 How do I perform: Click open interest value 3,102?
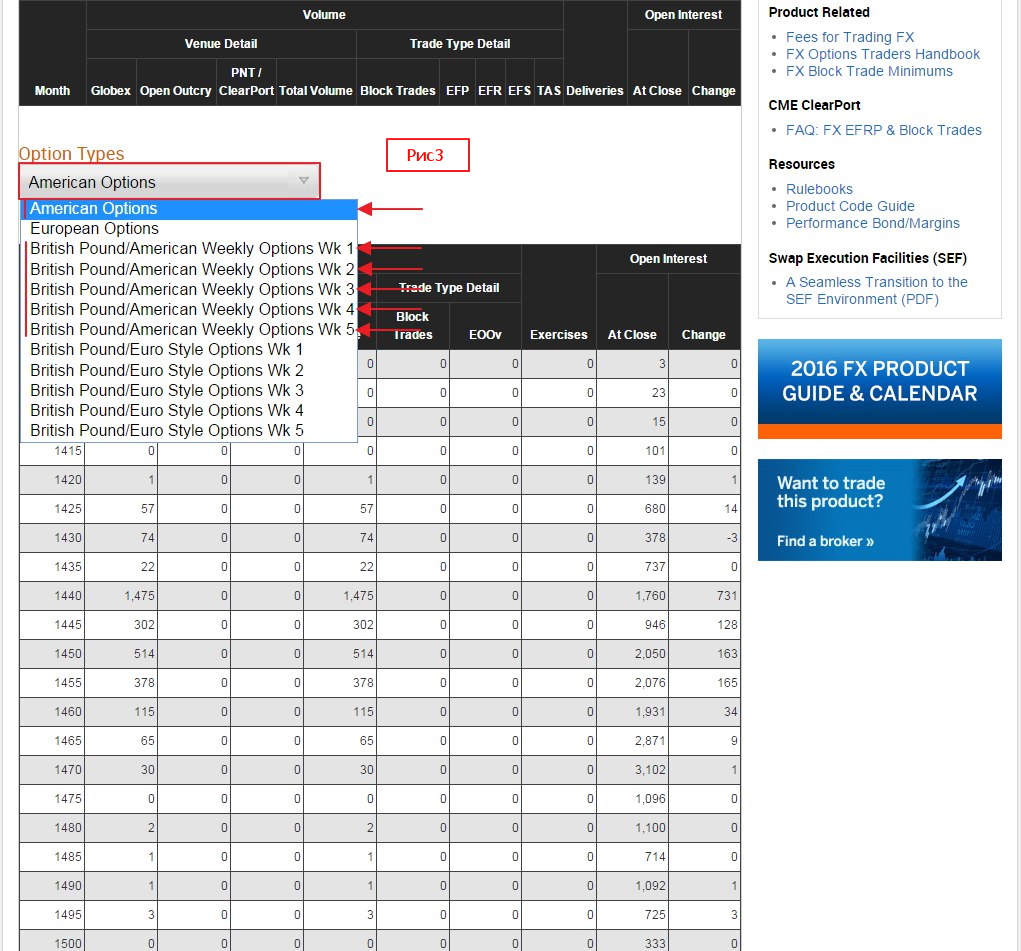coord(650,770)
